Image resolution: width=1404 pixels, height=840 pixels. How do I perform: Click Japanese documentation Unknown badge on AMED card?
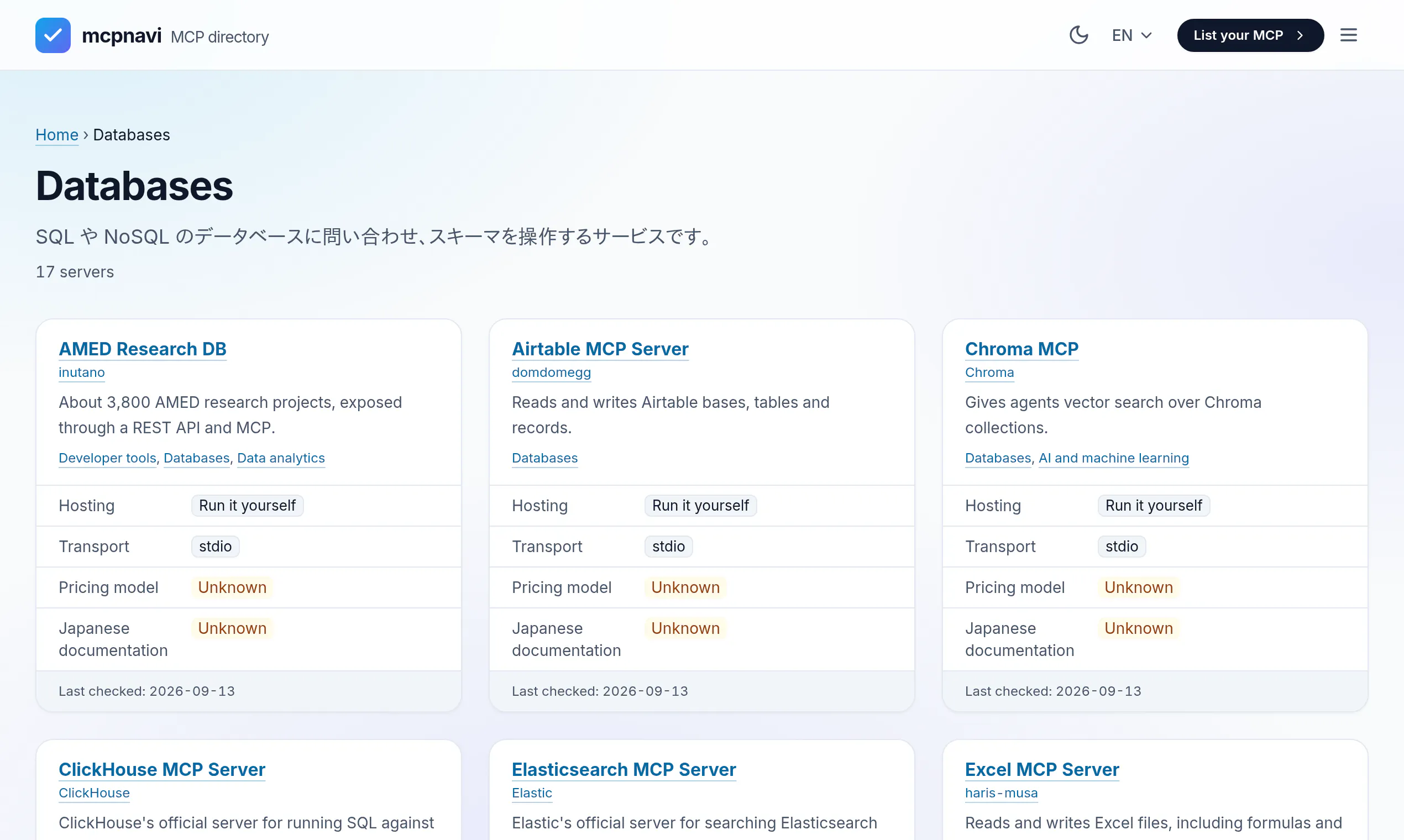point(232,628)
